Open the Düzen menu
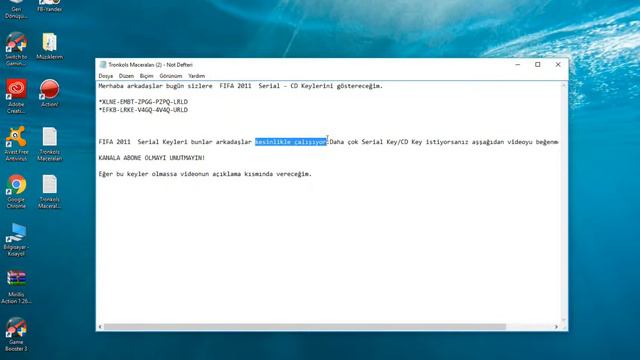640x360 pixels. [x=126, y=76]
